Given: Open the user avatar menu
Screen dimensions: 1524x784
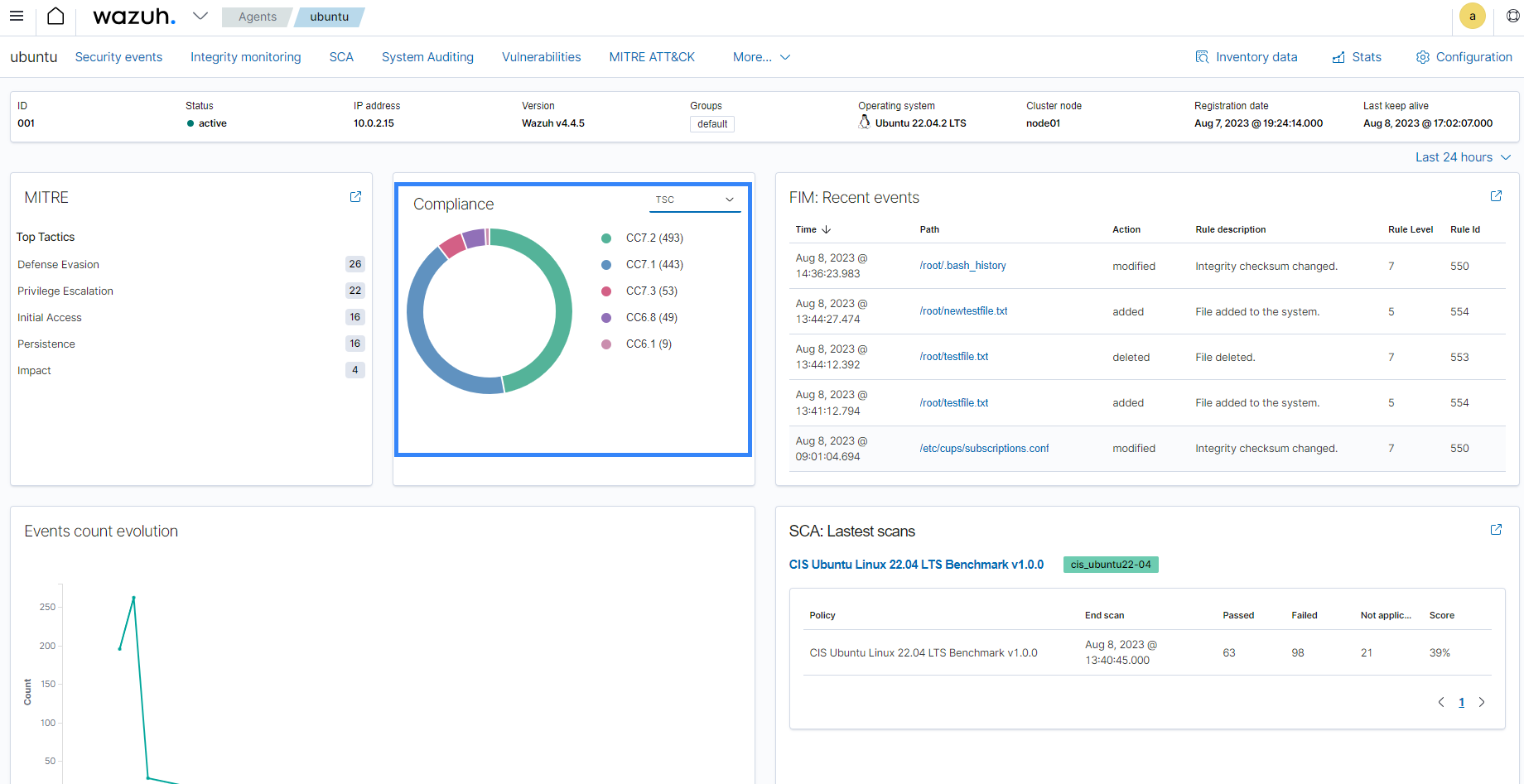Looking at the screenshot, I should pos(1472,16).
